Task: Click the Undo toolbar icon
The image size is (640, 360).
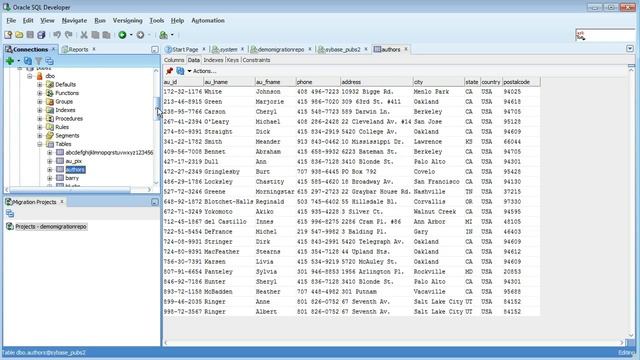Action: tap(57, 35)
